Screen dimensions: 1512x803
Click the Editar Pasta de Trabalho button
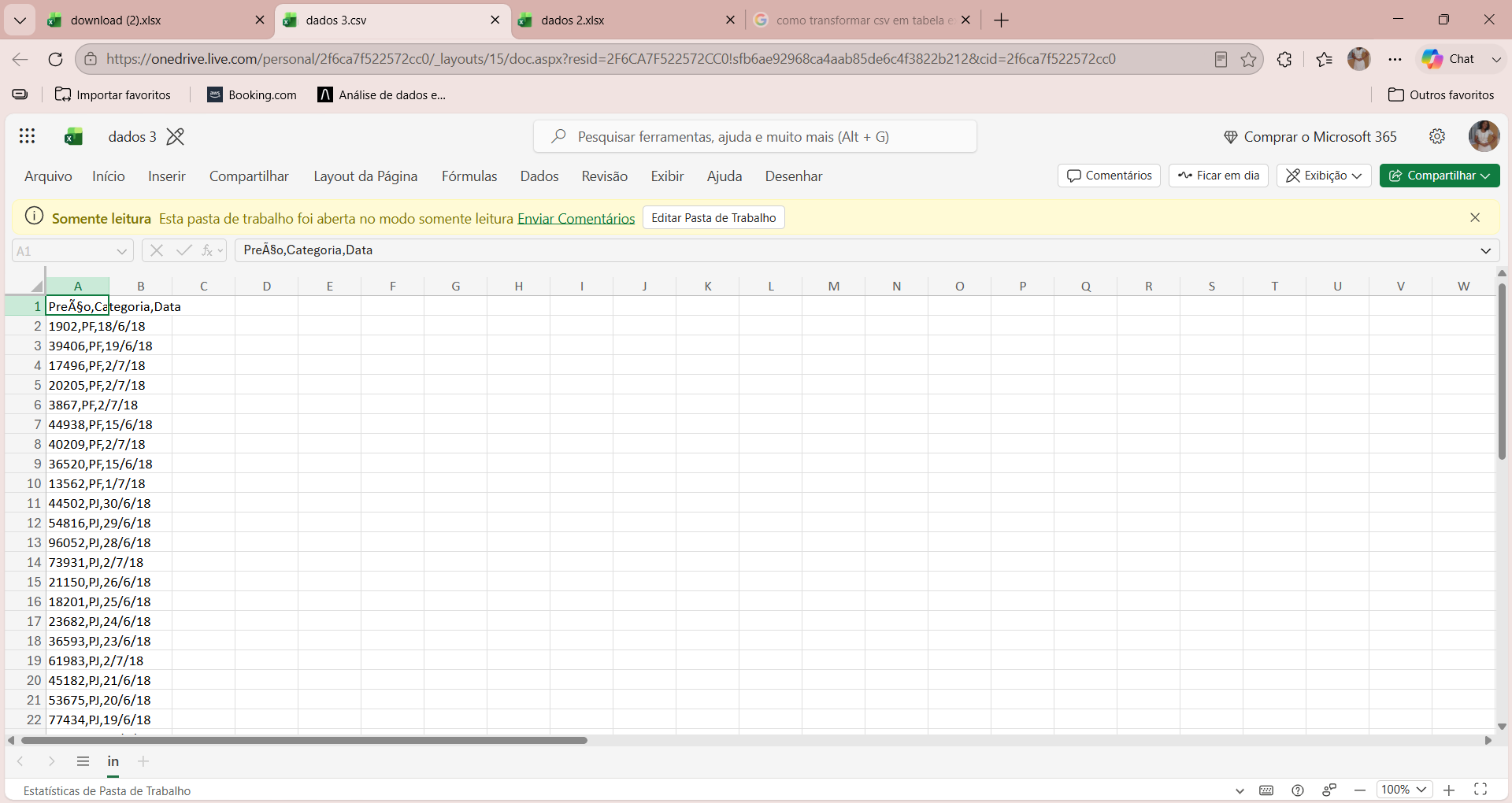click(713, 218)
